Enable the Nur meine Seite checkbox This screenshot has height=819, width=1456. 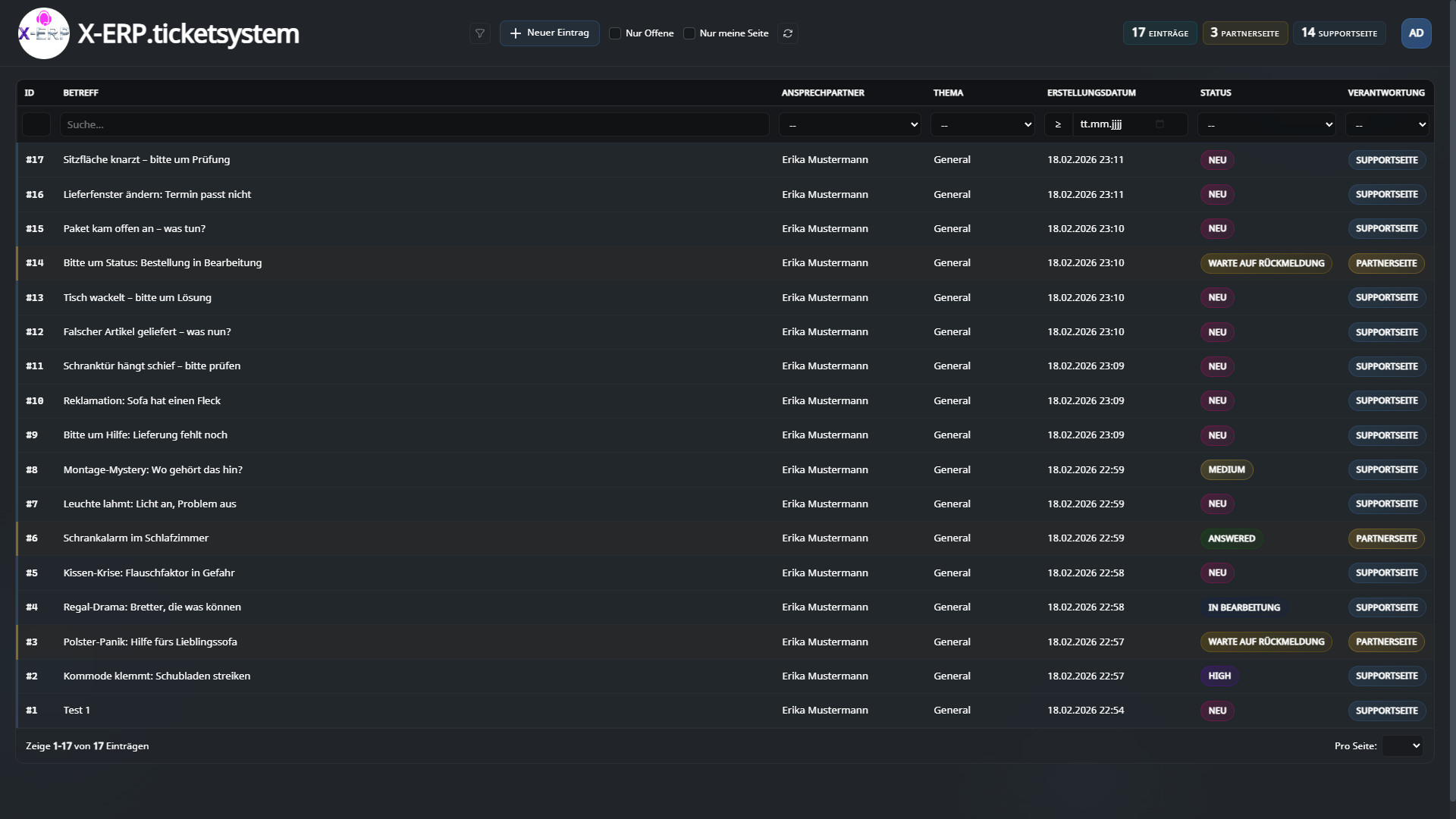pyautogui.click(x=689, y=33)
